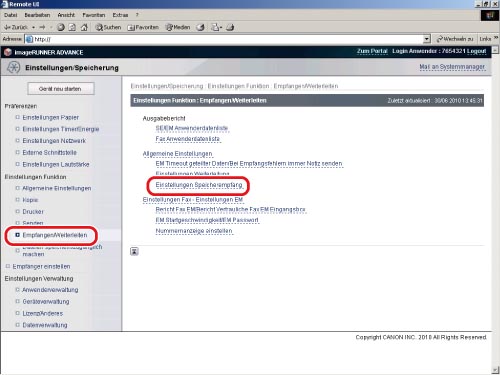Select Kopie in sidebar
The image size is (500, 375).
click(x=30, y=200)
